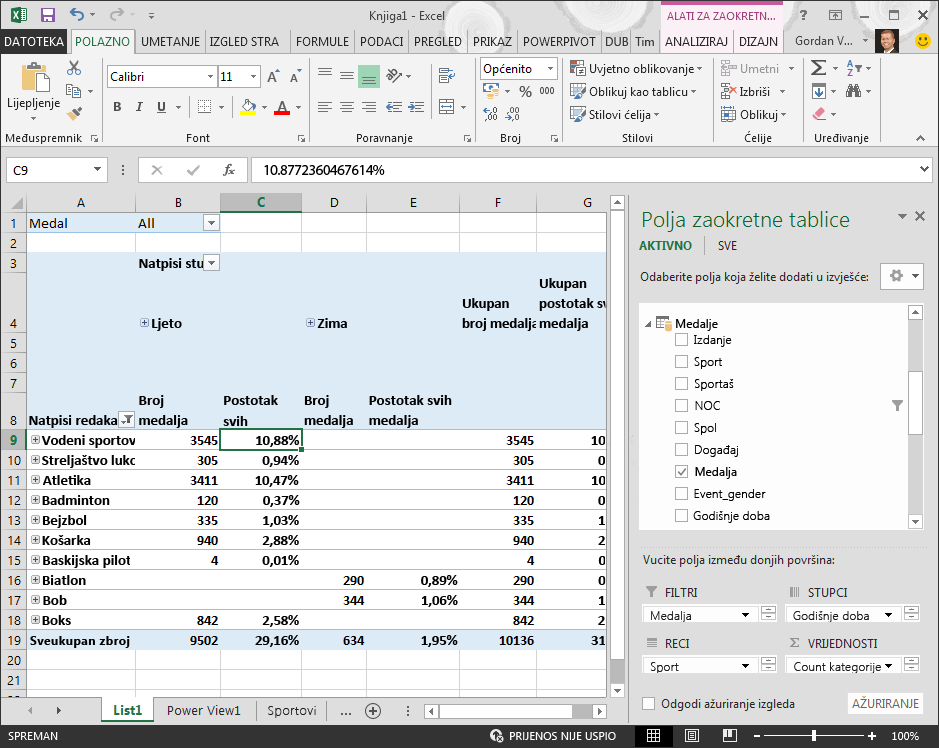This screenshot has height=748, width=939.
Task: Click the Sort and Filter icon
Action: coord(854,68)
